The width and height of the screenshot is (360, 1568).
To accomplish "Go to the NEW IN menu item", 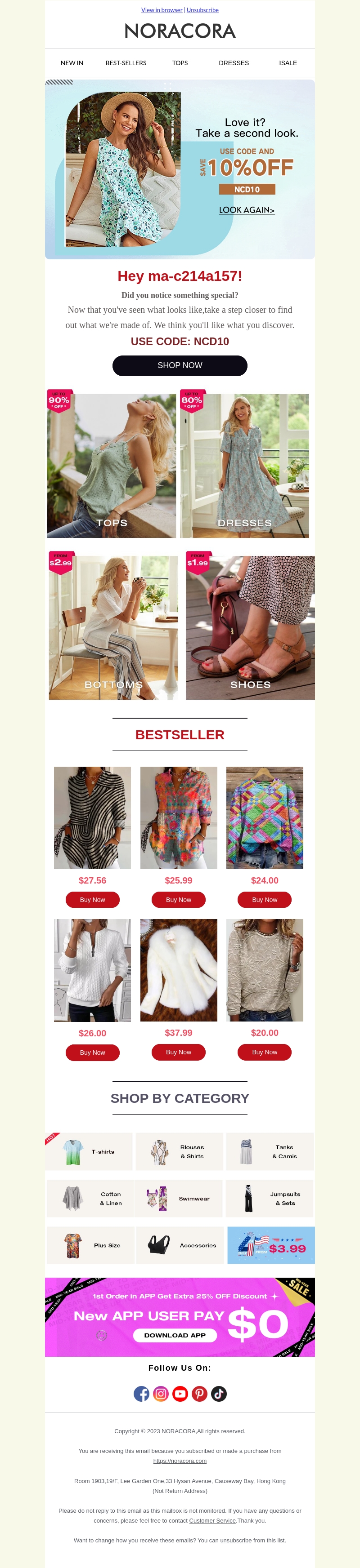I will pyautogui.click(x=72, y=63).
